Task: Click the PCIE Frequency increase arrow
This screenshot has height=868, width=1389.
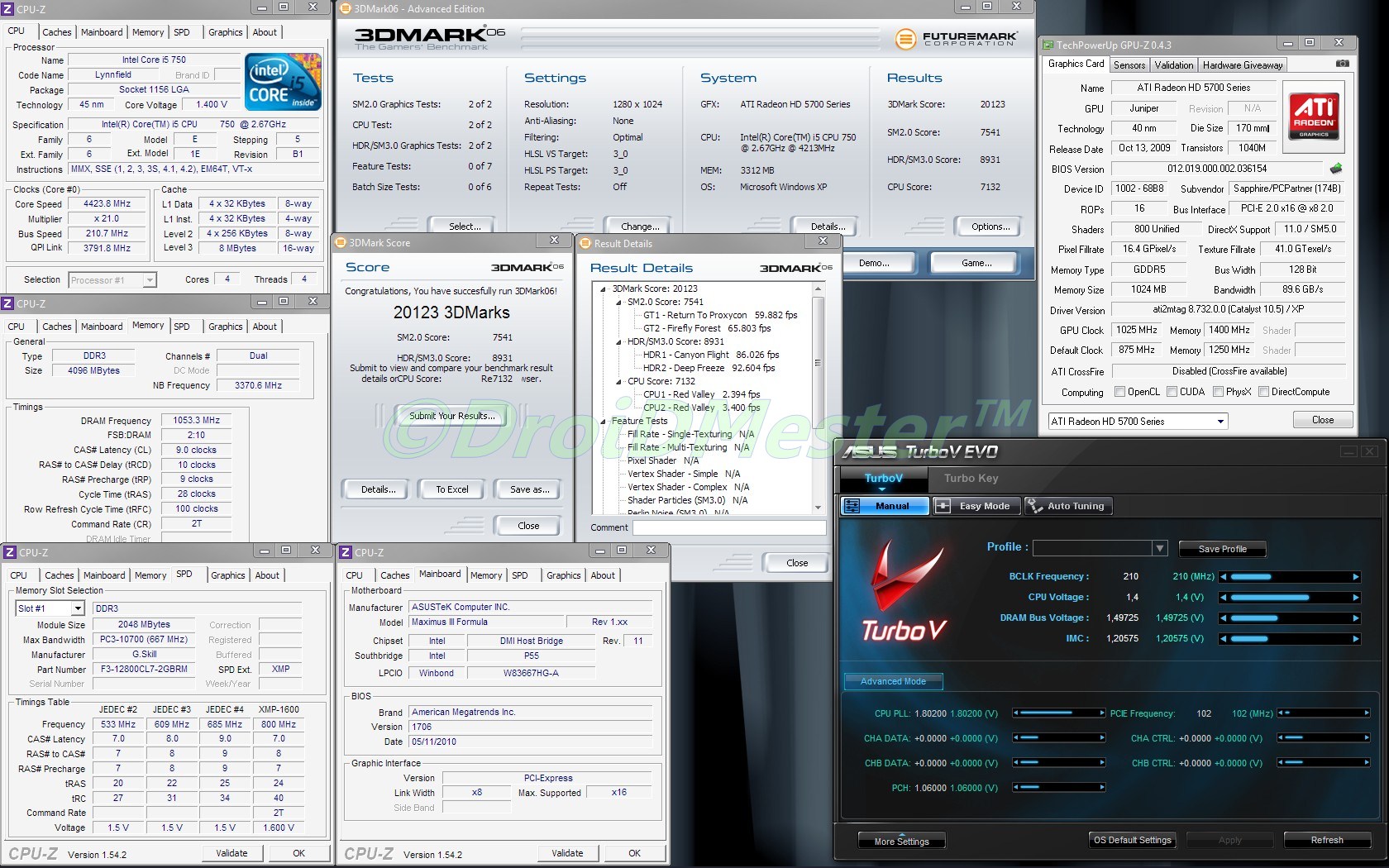Action: click(1366, 713)
